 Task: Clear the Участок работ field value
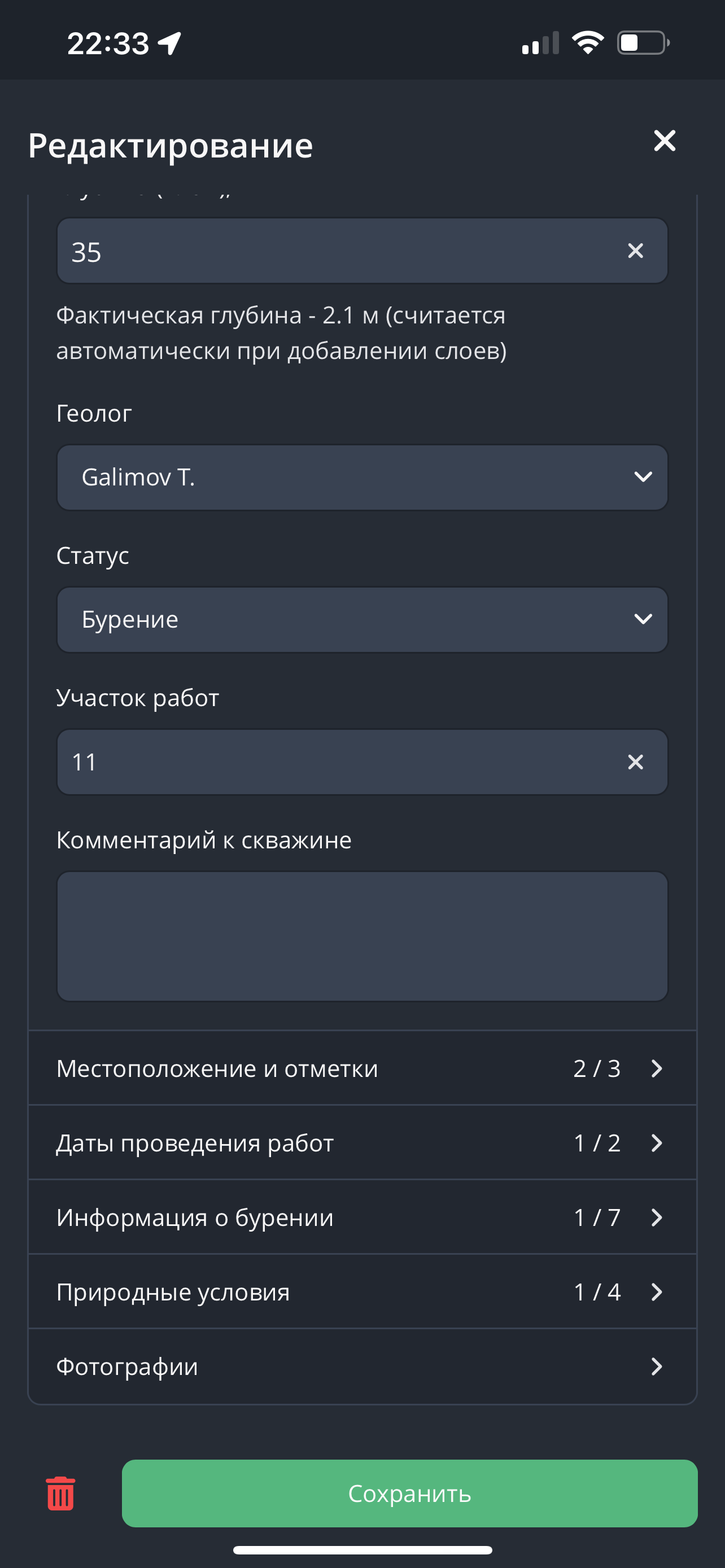pyautogui.click(x=635, y=762)
